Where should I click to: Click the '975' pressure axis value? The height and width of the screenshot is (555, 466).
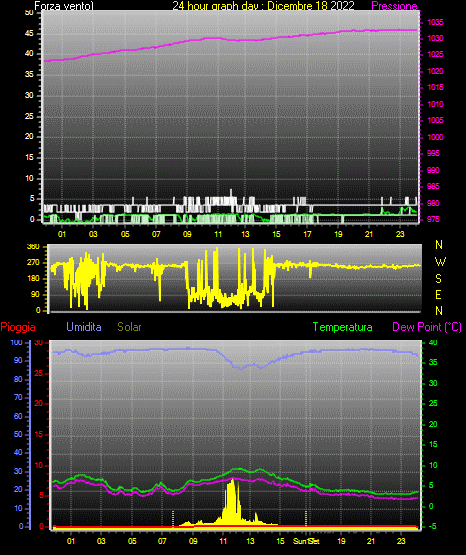[433, 219]
